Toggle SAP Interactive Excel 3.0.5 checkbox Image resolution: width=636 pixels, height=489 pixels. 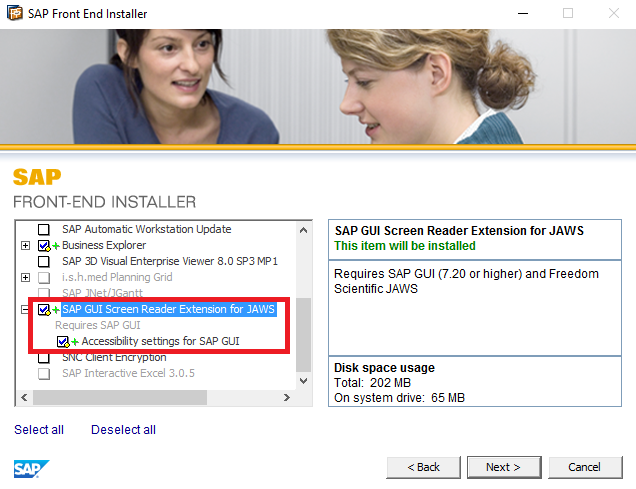44,373
